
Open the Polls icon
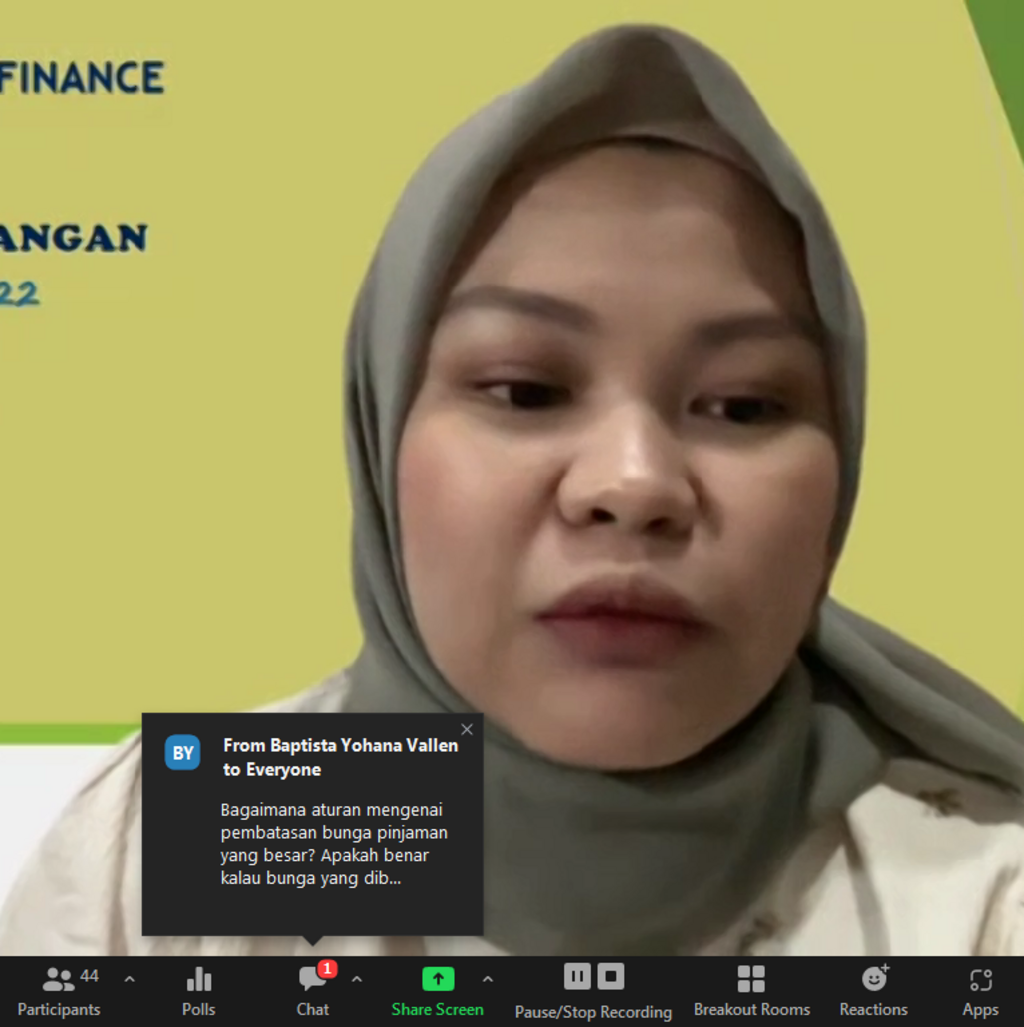coord(199,979)
